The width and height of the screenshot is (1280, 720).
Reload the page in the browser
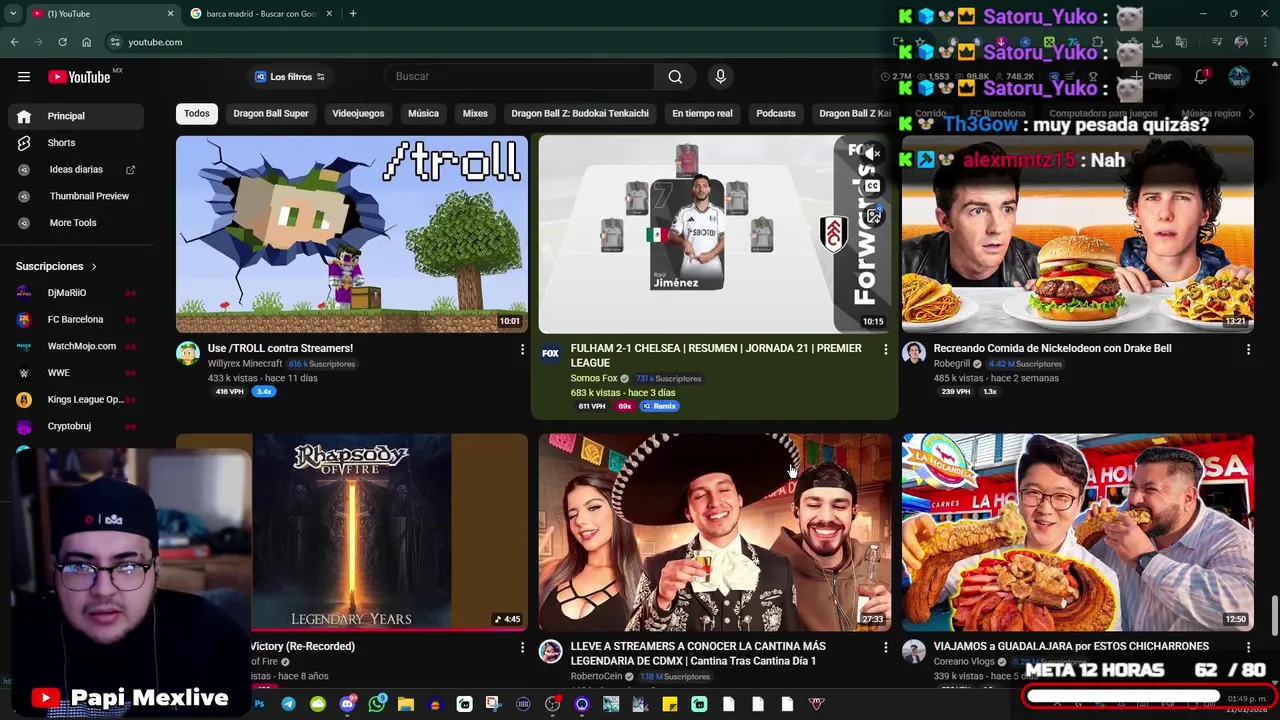tap(62, 42)
